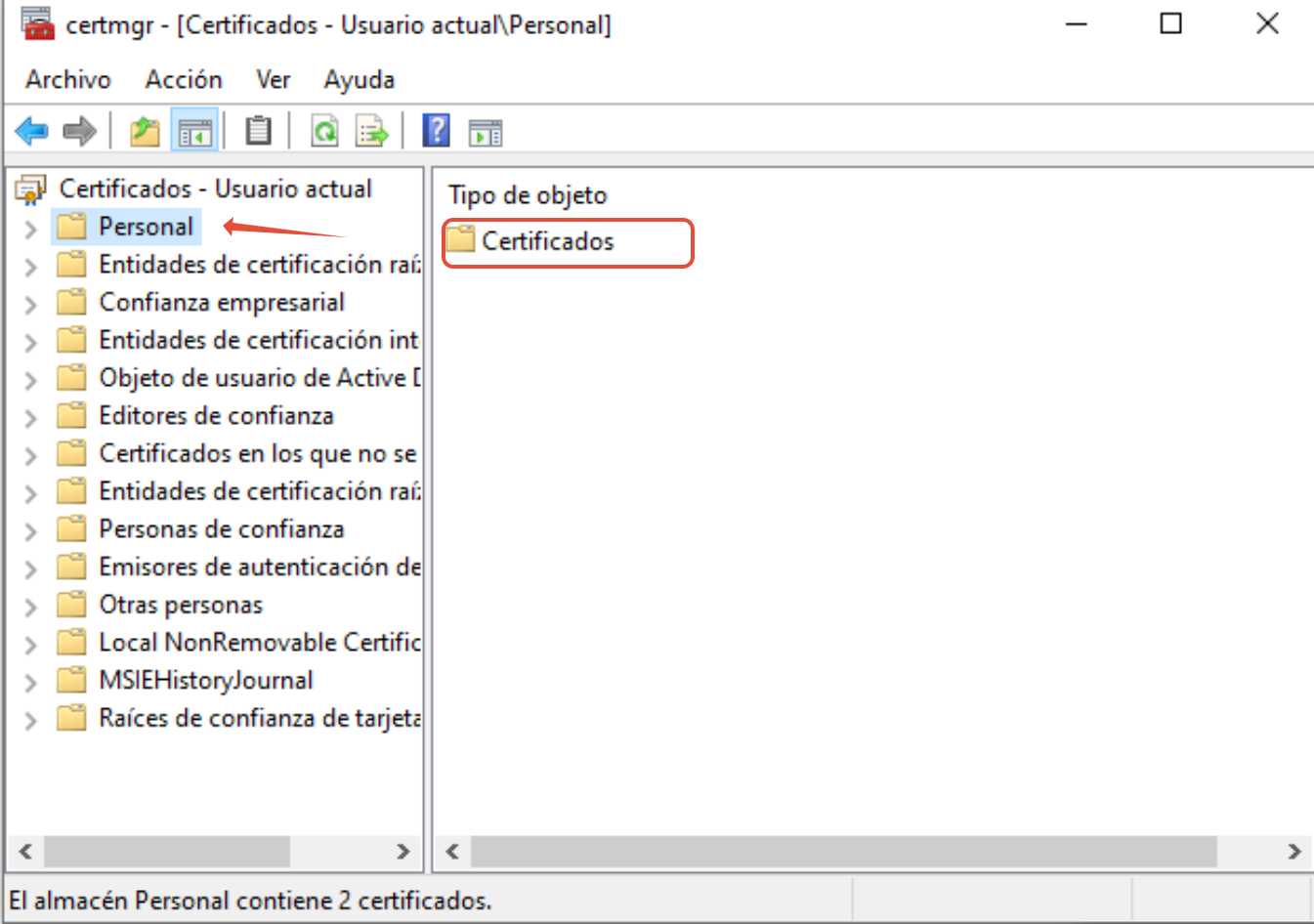Select the Certificados folder in right pane
This screenshot has width=1314, height=924.
pyautogui.click(x=547, y=241)
